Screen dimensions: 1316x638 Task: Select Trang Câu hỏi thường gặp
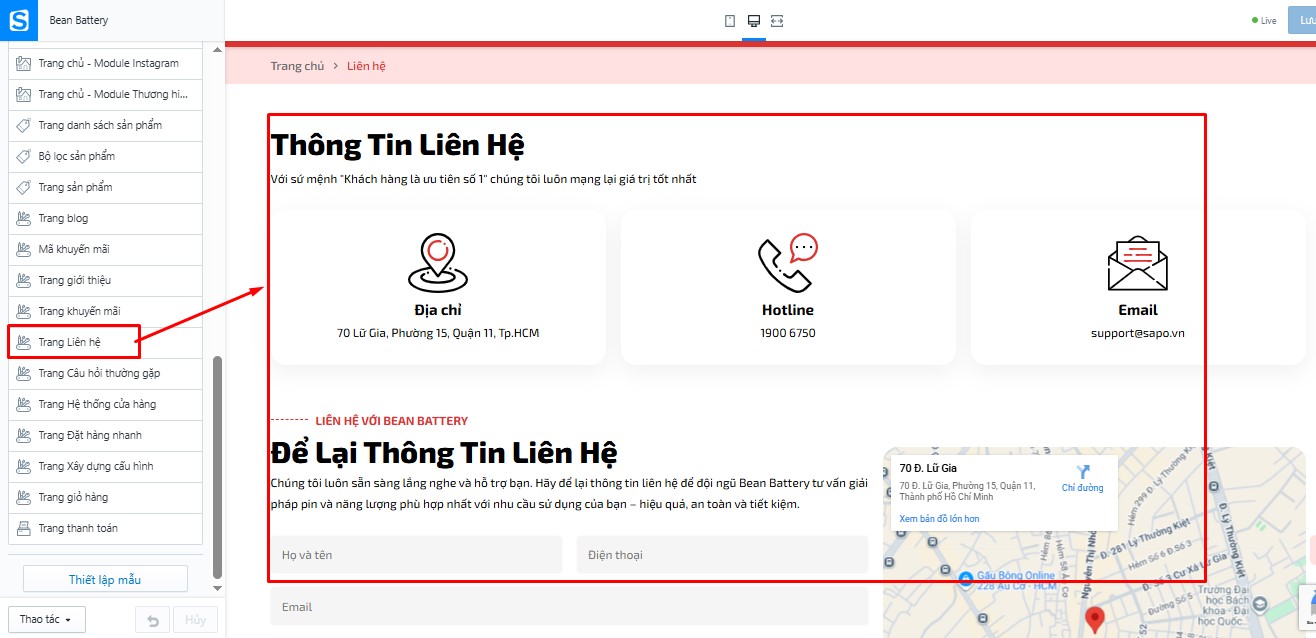105,373
